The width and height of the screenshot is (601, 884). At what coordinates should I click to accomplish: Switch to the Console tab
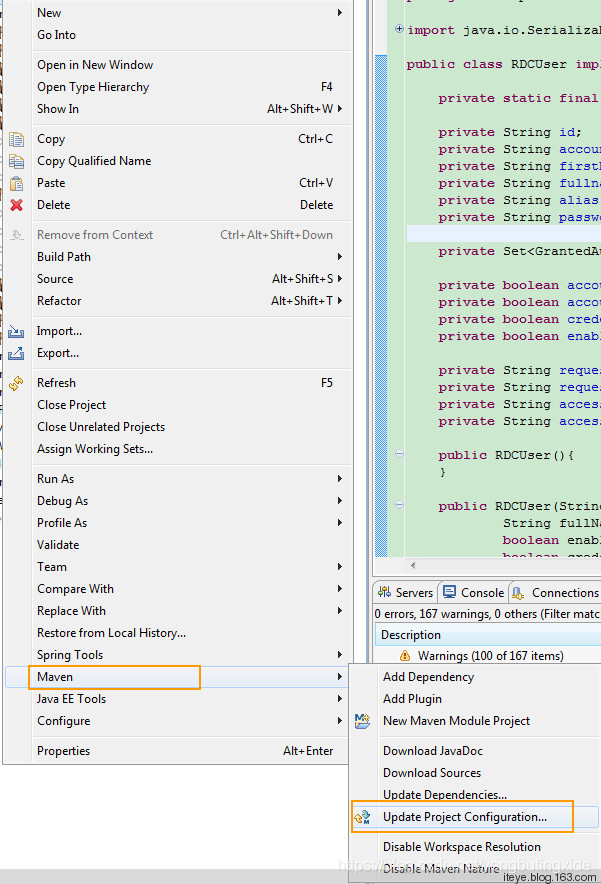pos(474,593)
